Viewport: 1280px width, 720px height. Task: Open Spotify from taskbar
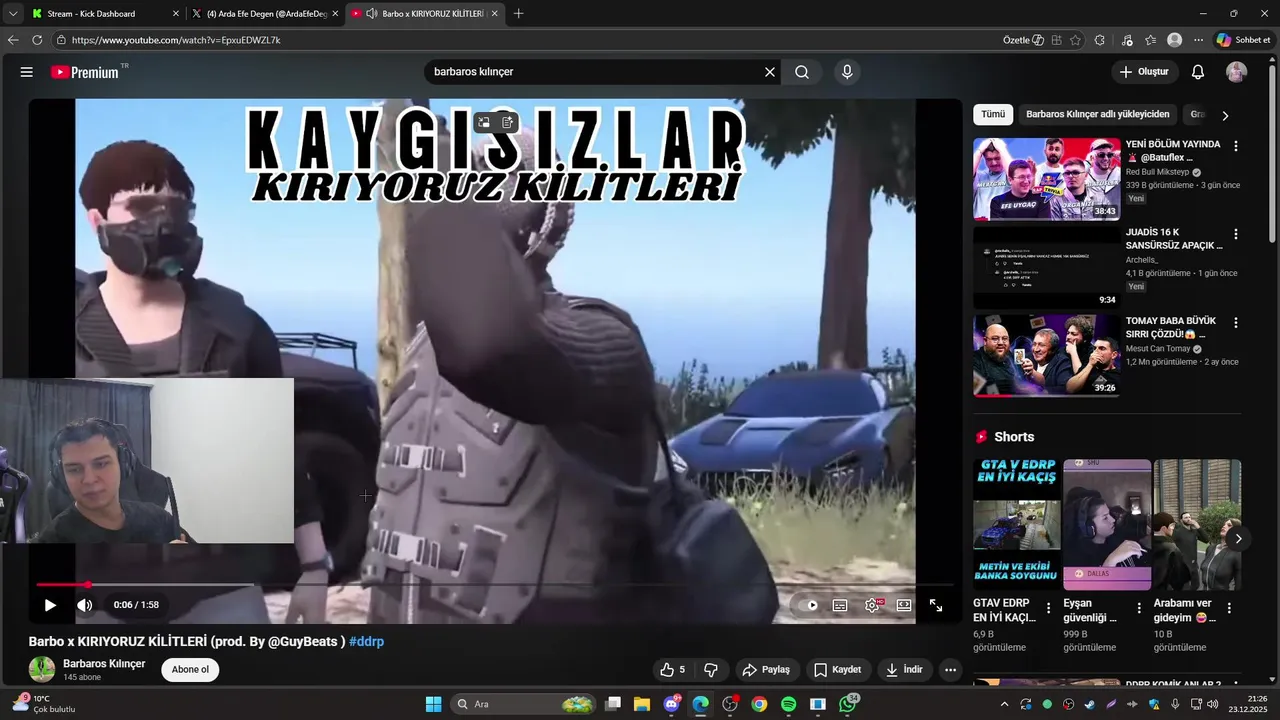pos(788,704)
